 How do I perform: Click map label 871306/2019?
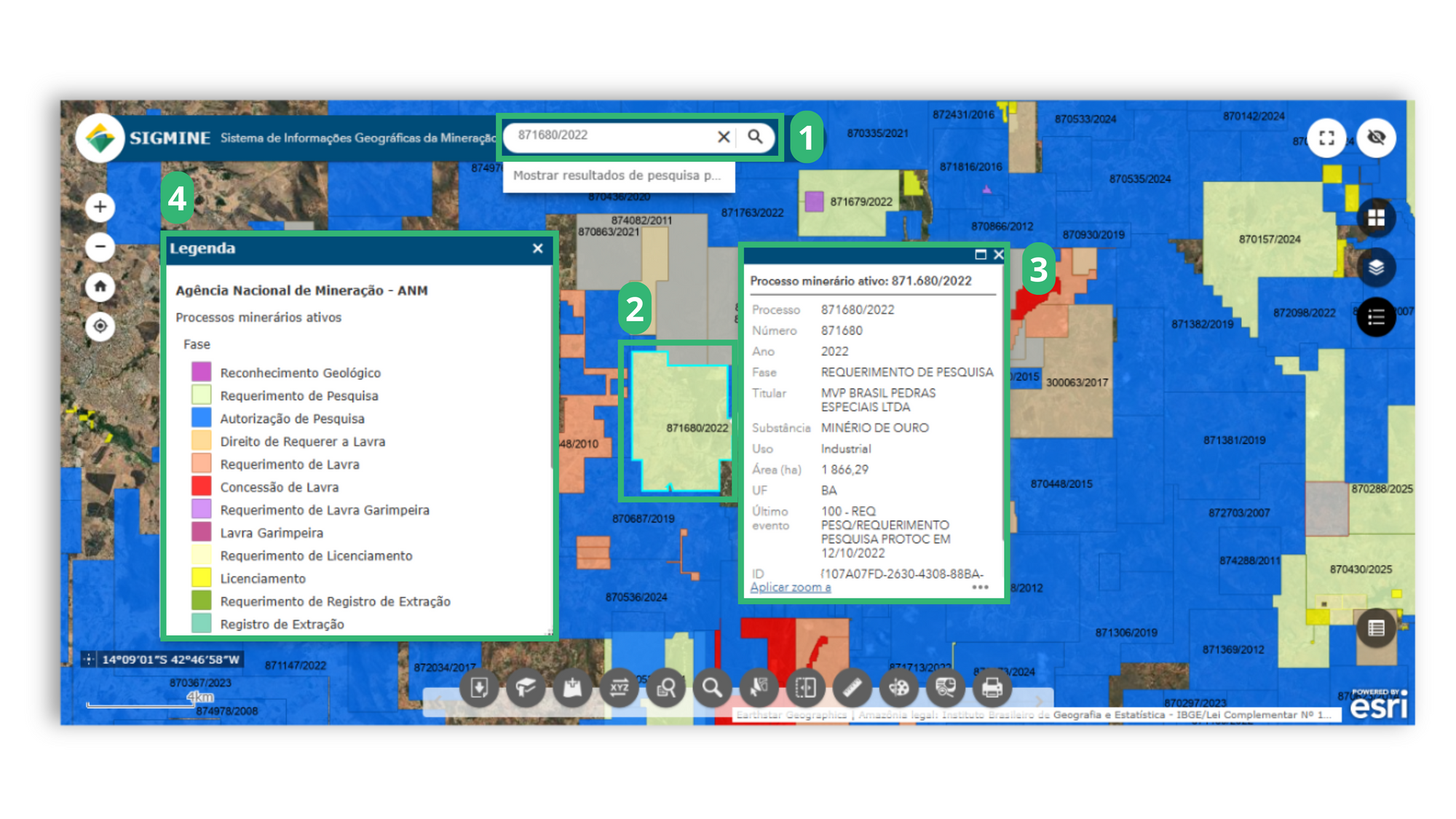1125,633
